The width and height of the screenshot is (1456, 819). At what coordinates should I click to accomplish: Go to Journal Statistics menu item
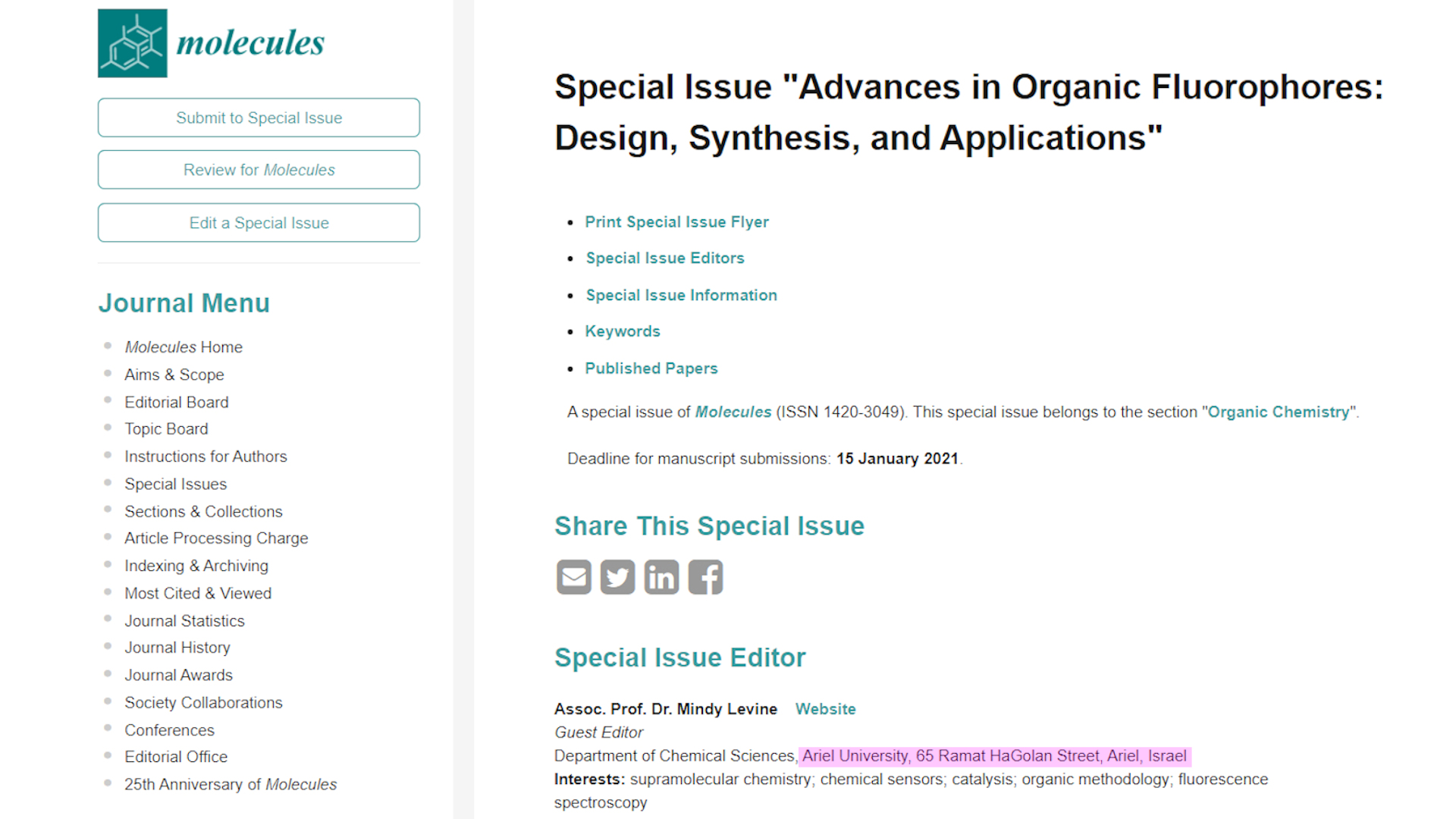184,621
